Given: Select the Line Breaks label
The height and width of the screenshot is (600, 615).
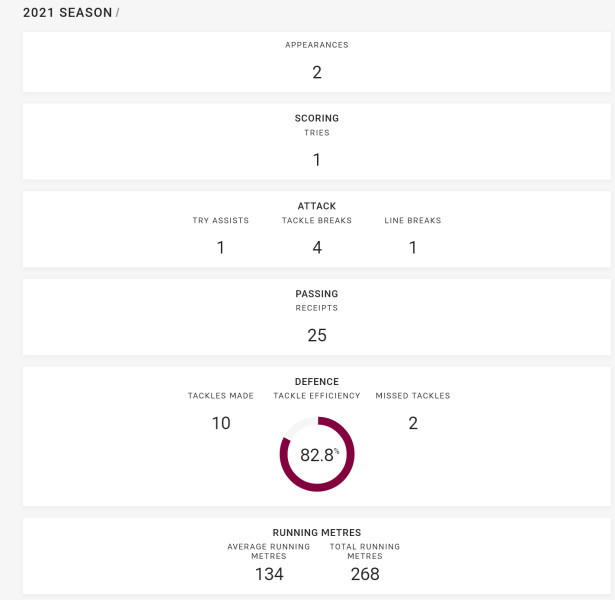Looking at the screenshot, I should 413,220.
